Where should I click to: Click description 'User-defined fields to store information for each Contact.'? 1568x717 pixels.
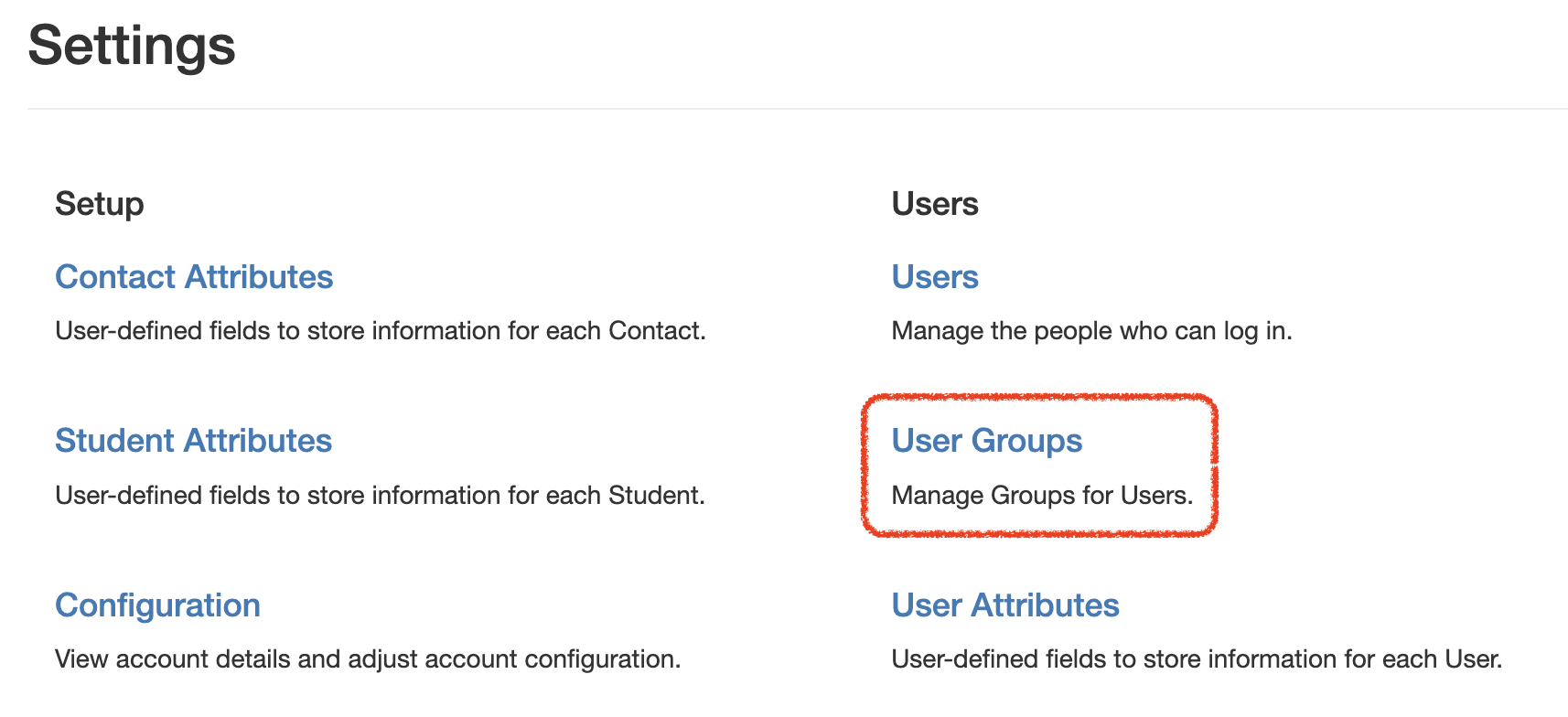(381, 331)
